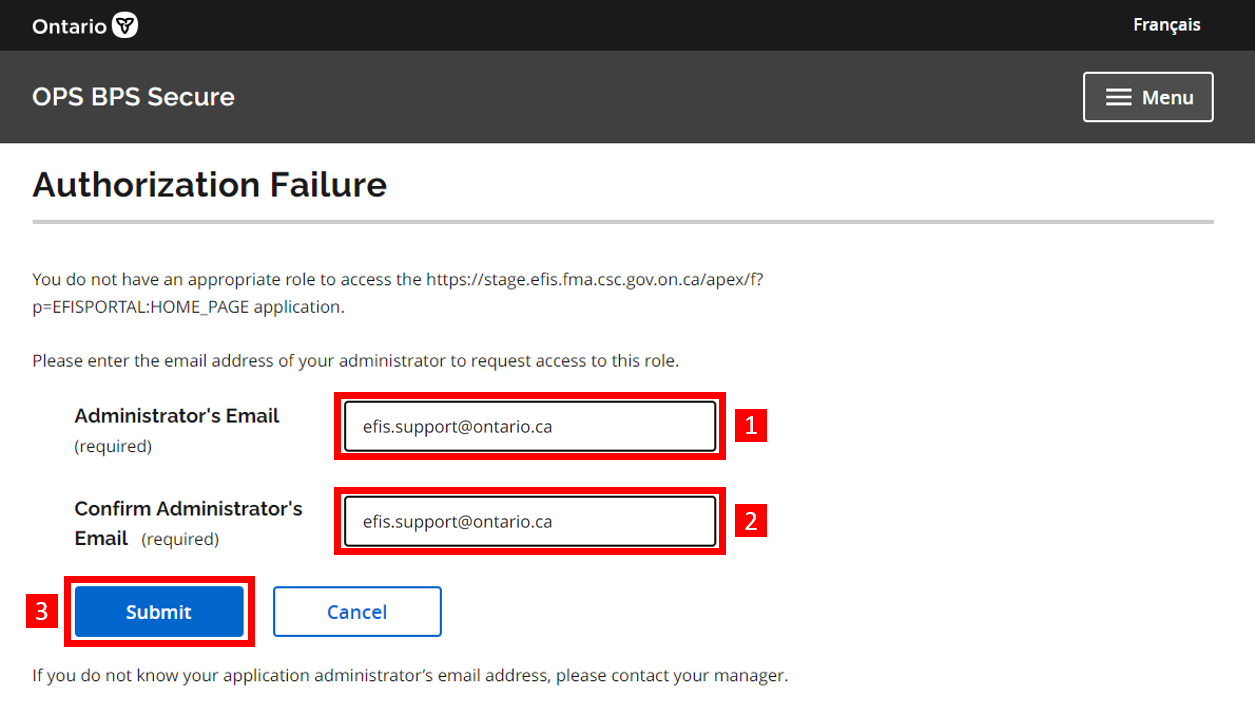Go to the OPS BPS Secure site title
Viewport: 1255px width, 721px height.
pyautogui.click(x=133, y=97)
